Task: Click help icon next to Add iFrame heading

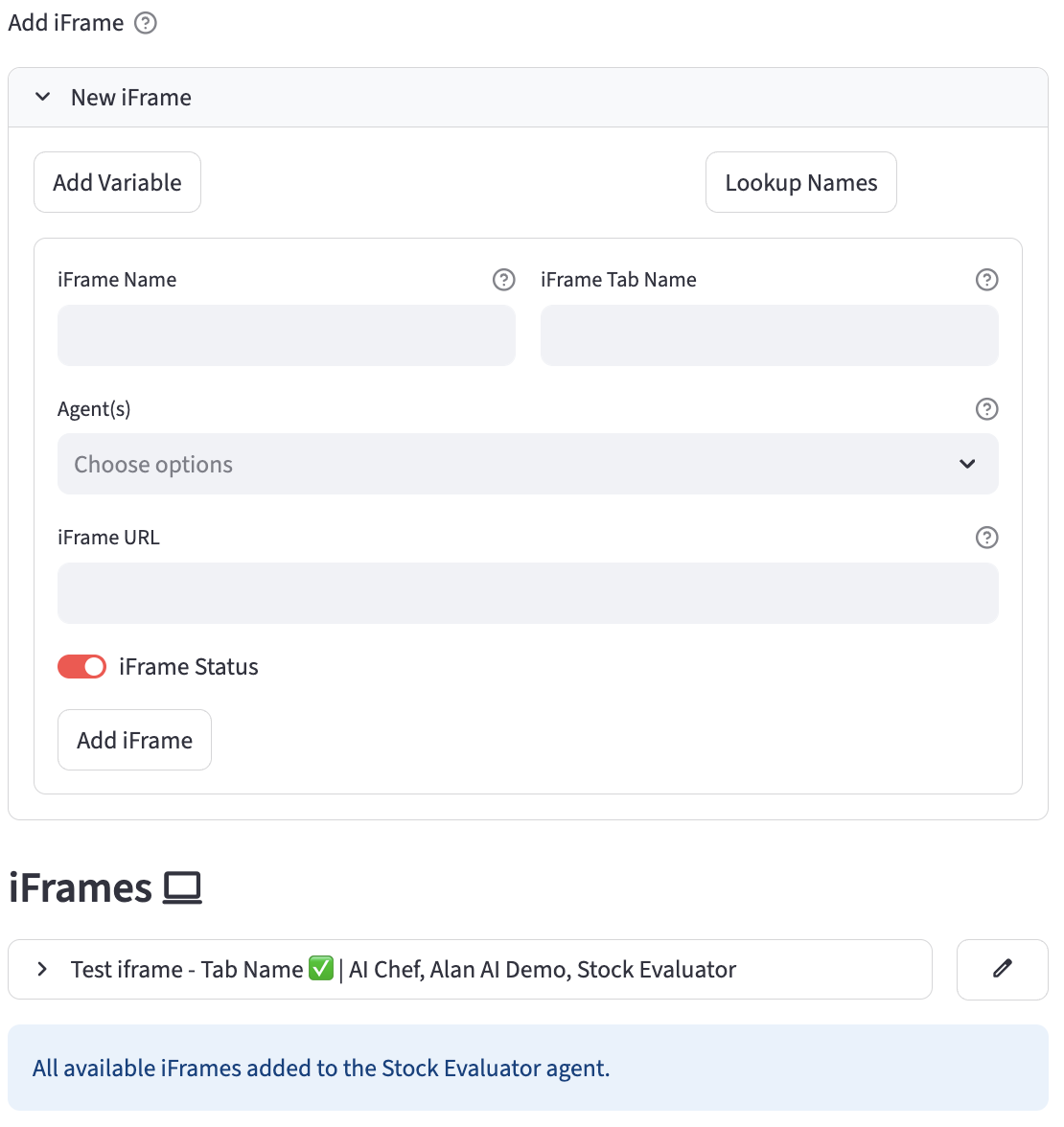Action: coord(146,23)
